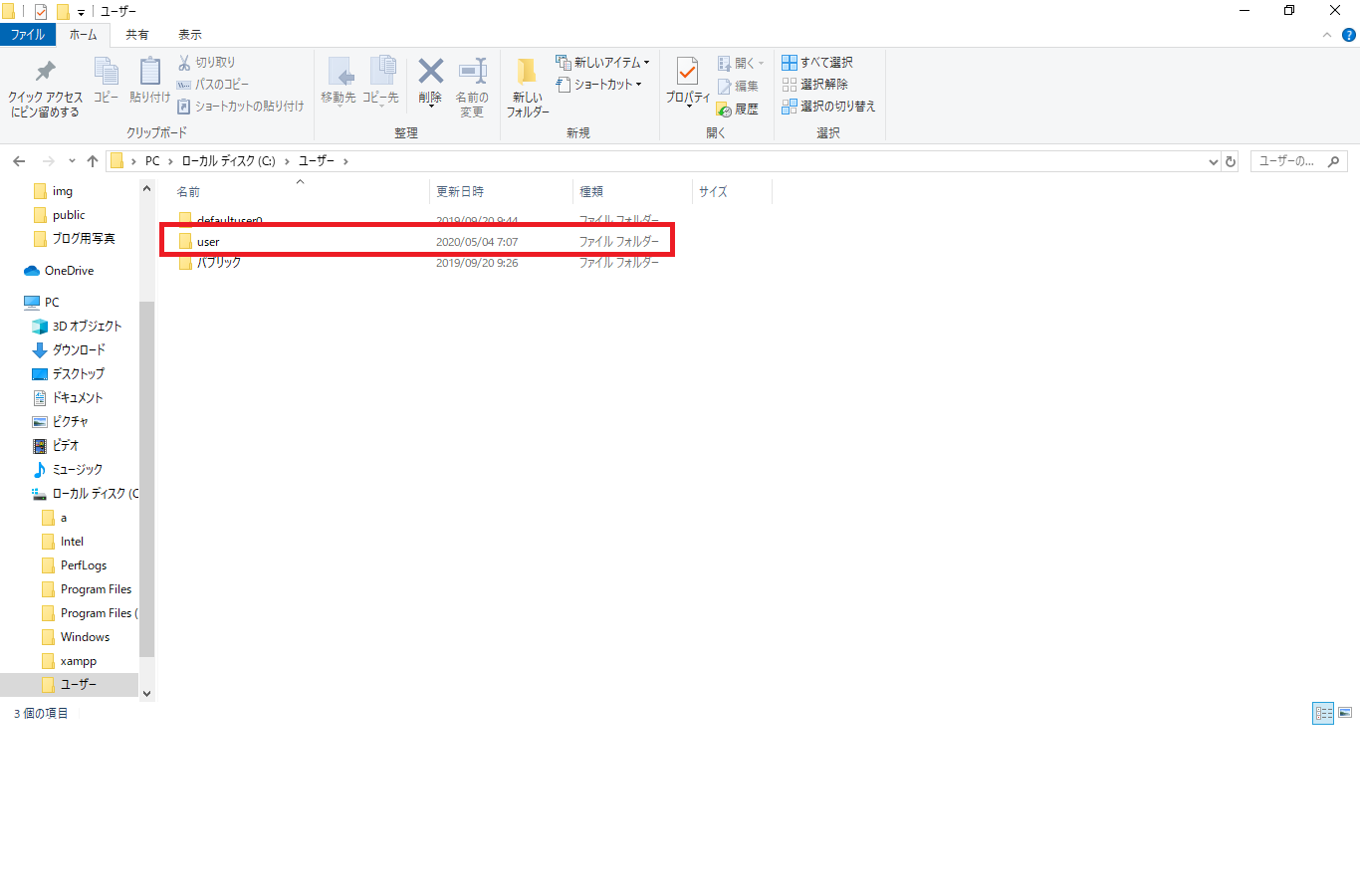
Task: Open 3D オブジェクト in navigation pane
Action: point(77,327)
